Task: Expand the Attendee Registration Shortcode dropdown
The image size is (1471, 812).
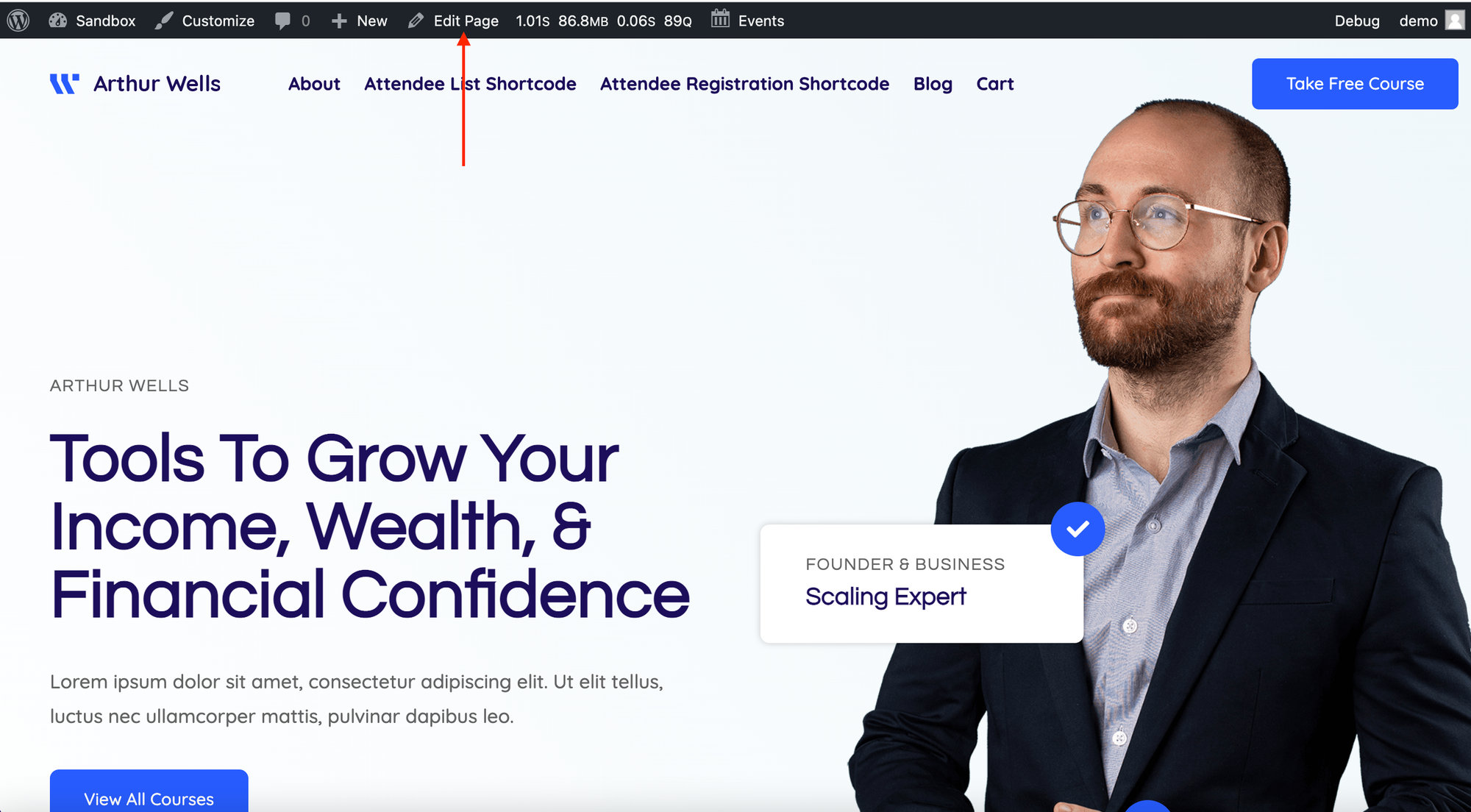Action: pos(744,84)
